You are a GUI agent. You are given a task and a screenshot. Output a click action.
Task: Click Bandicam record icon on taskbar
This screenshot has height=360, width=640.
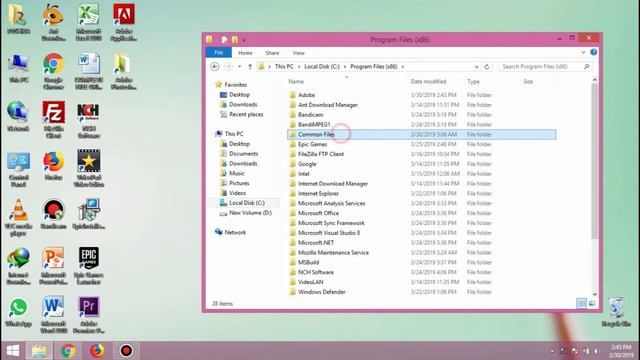point(126,351)
